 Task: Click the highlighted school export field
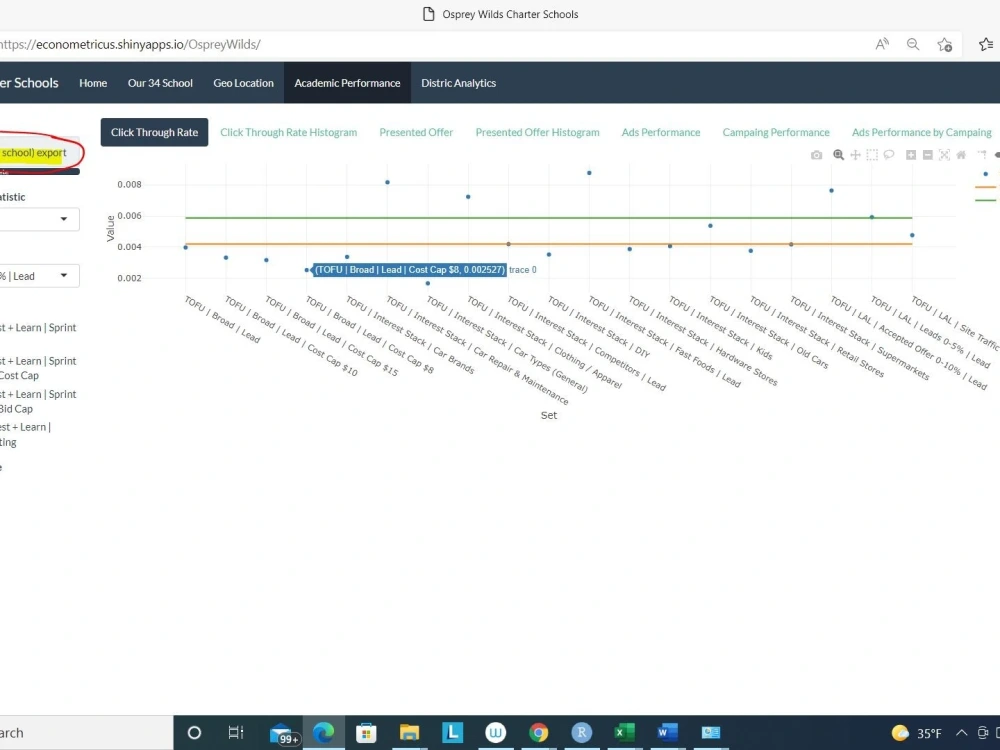tap(38, 153)
